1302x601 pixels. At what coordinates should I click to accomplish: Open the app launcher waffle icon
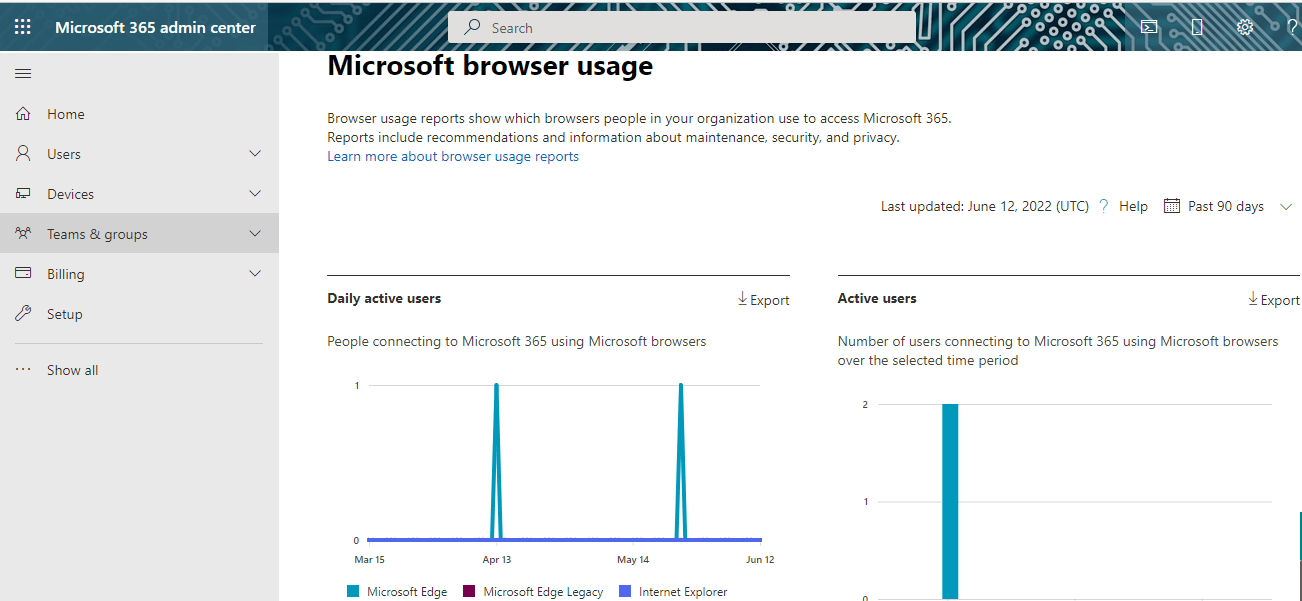(23, 27)
